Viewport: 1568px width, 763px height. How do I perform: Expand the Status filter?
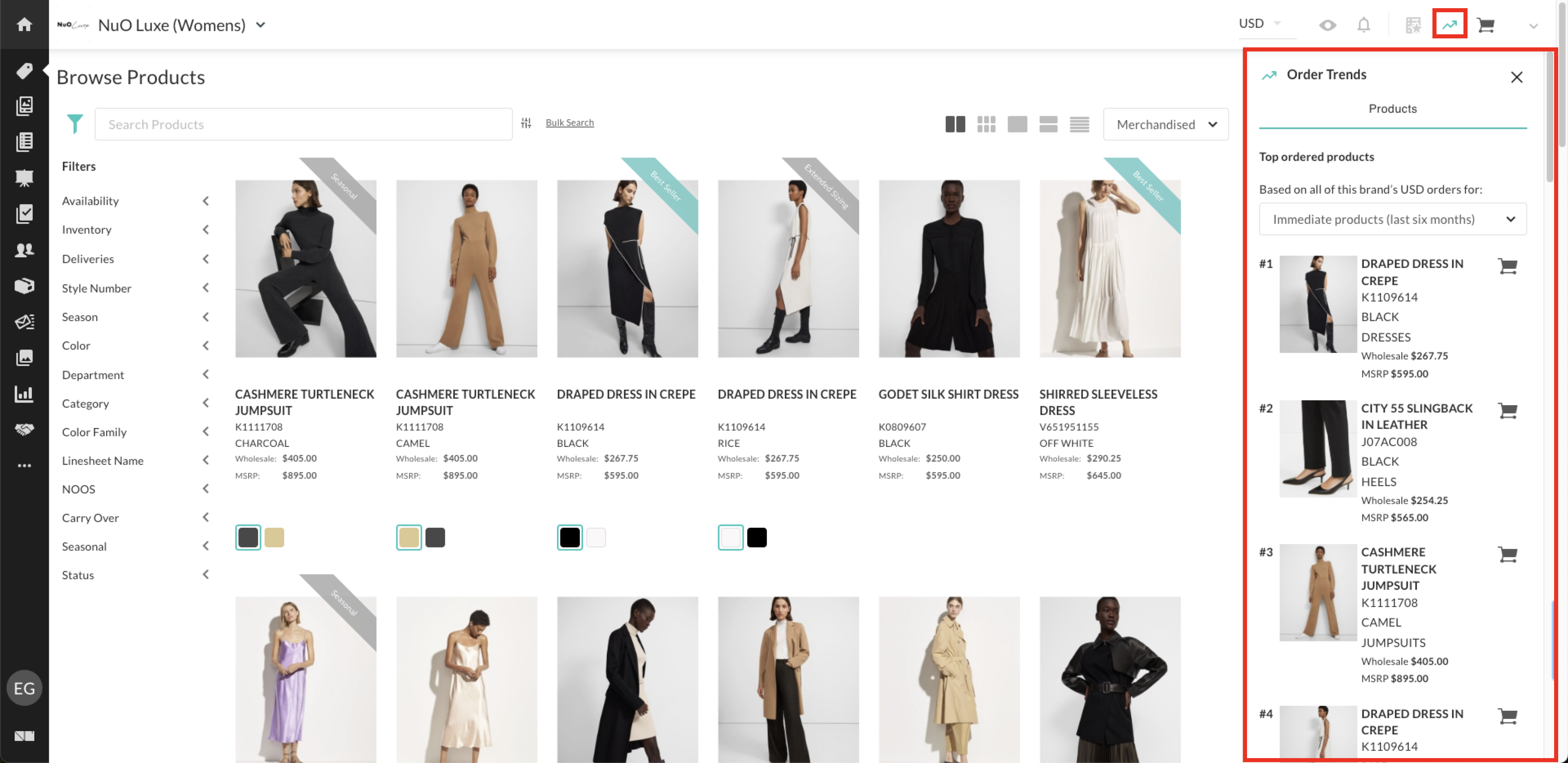tap(135, 575)
